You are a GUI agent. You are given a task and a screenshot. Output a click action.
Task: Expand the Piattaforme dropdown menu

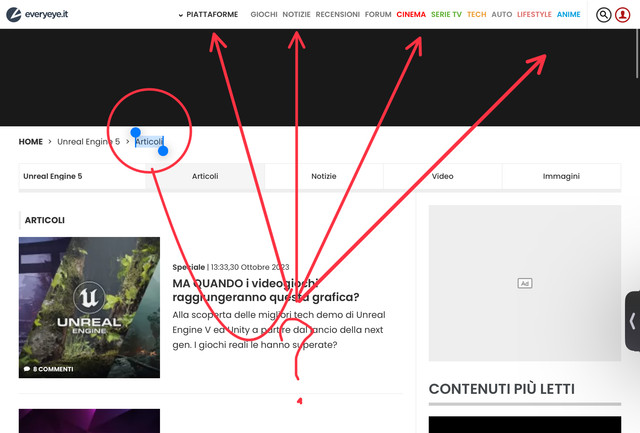[x=208, y=15]
